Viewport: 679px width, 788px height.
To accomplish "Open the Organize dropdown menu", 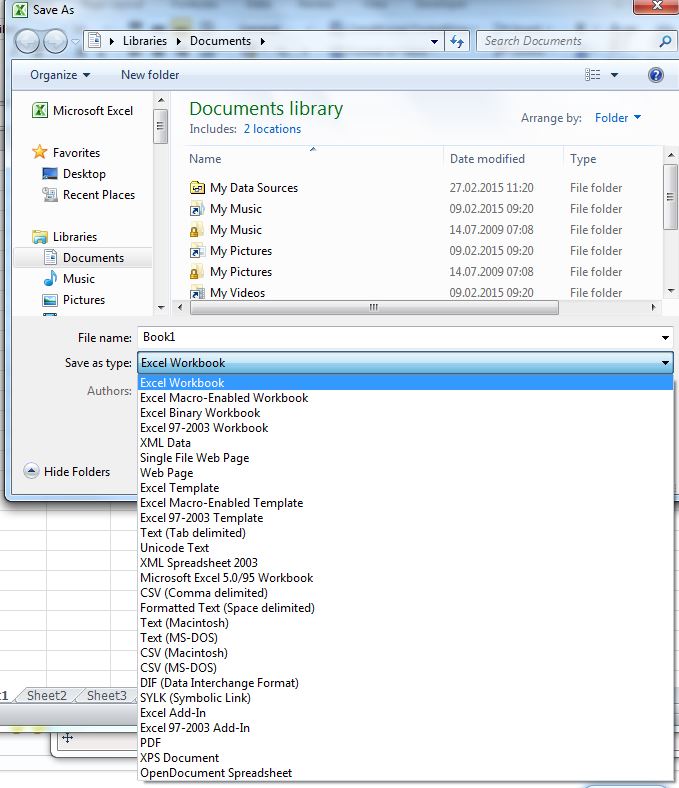I will pos(60,75).
